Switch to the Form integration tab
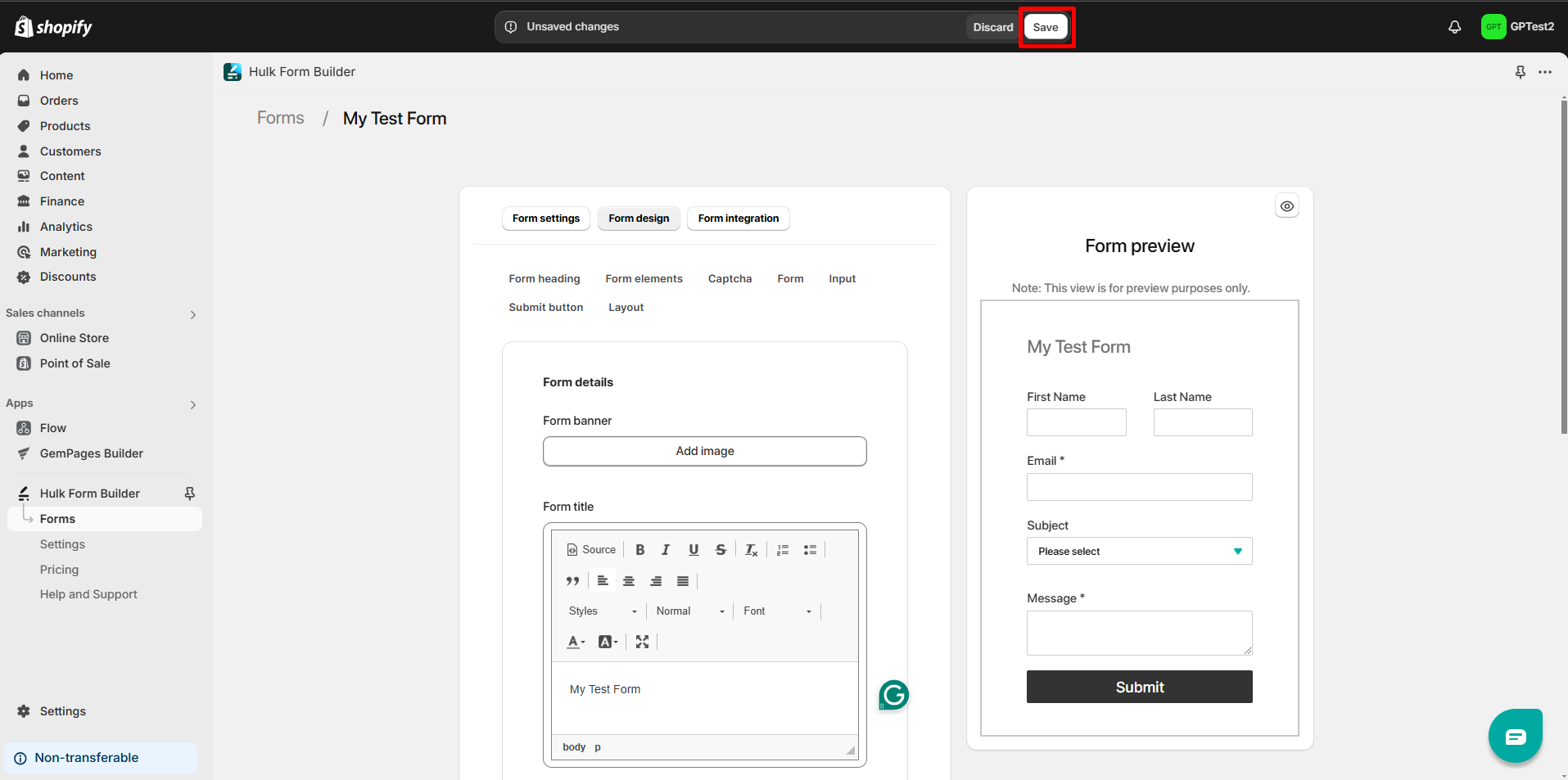The image size is (1568, 780). tap(738, 218)
